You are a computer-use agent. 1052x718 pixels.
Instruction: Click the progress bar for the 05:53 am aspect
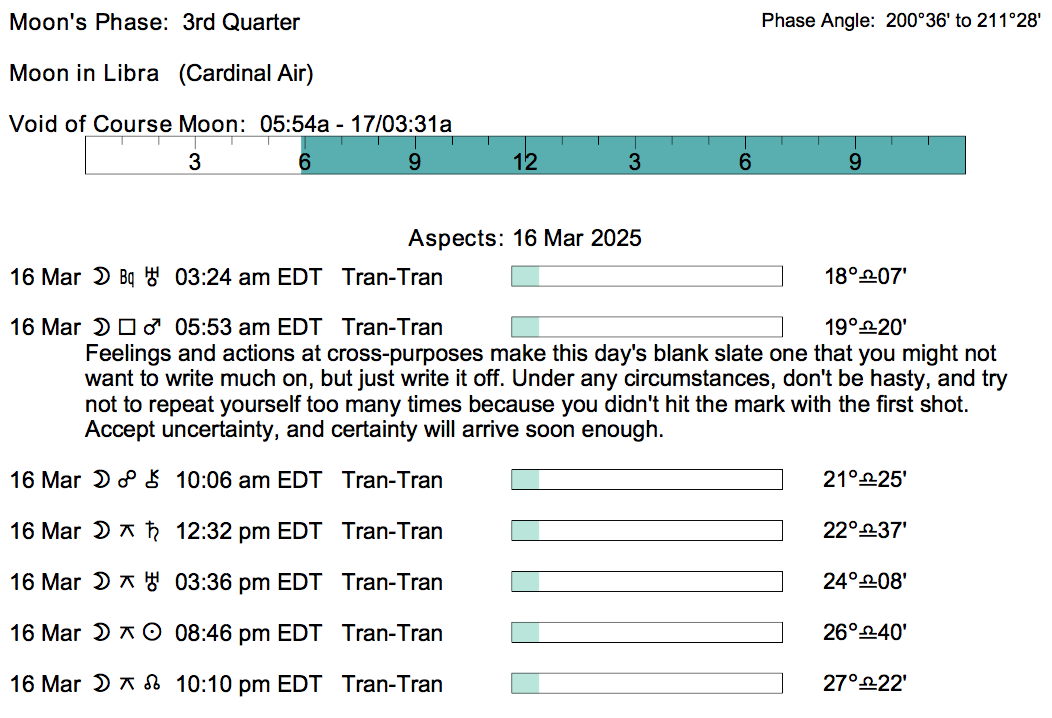coord(646,327)
